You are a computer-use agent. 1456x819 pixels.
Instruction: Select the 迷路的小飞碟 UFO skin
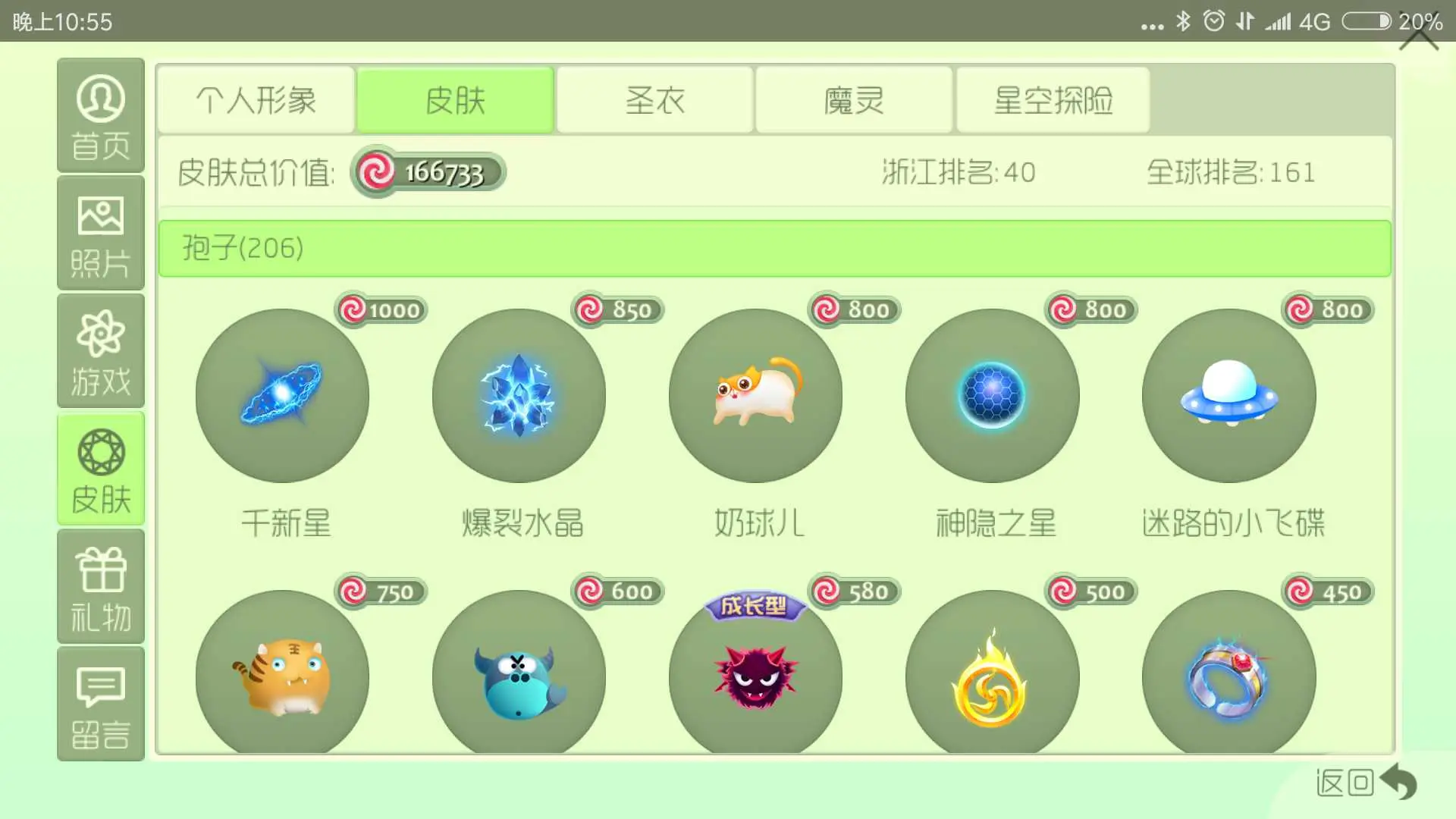tap(1228, 395)
